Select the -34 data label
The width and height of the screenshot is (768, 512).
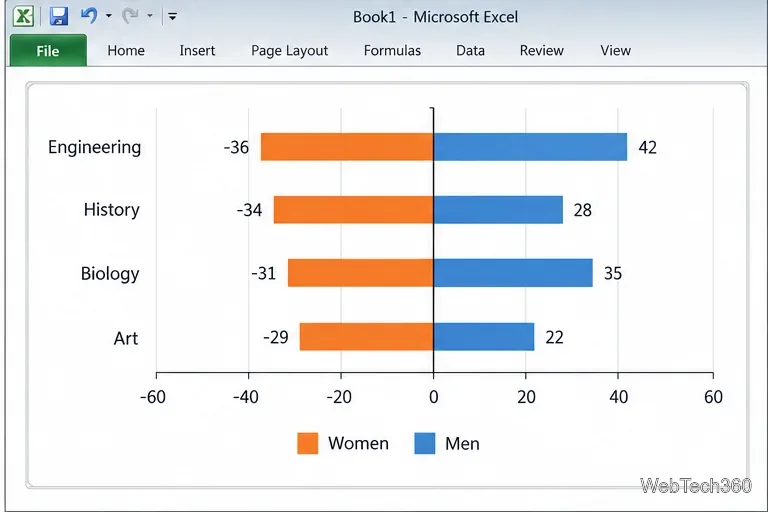click(x=249, y=210)
